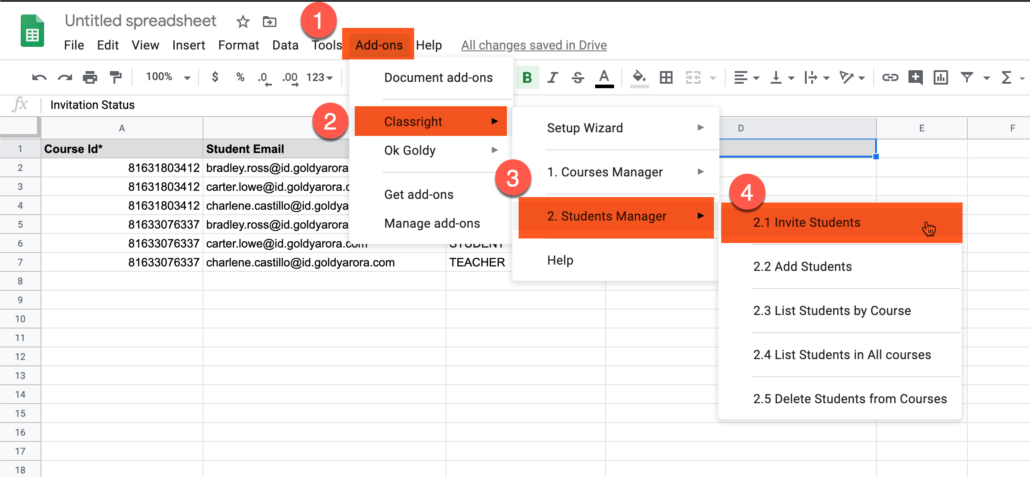The height and width of the screenshot is (477, 1030).
Task: Open the Classright submenu
Action: [x=431, y=122]
